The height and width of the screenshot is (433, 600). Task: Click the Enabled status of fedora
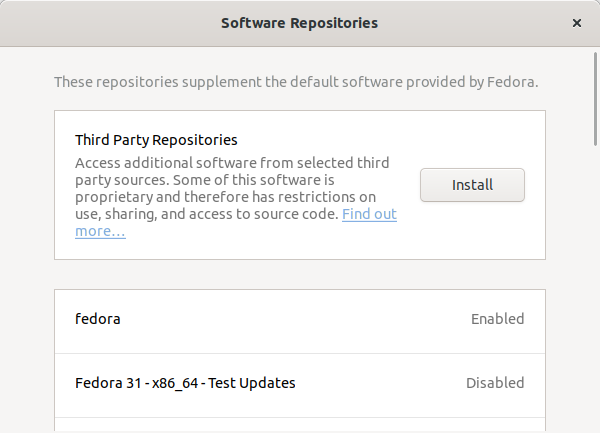(497, 319)
